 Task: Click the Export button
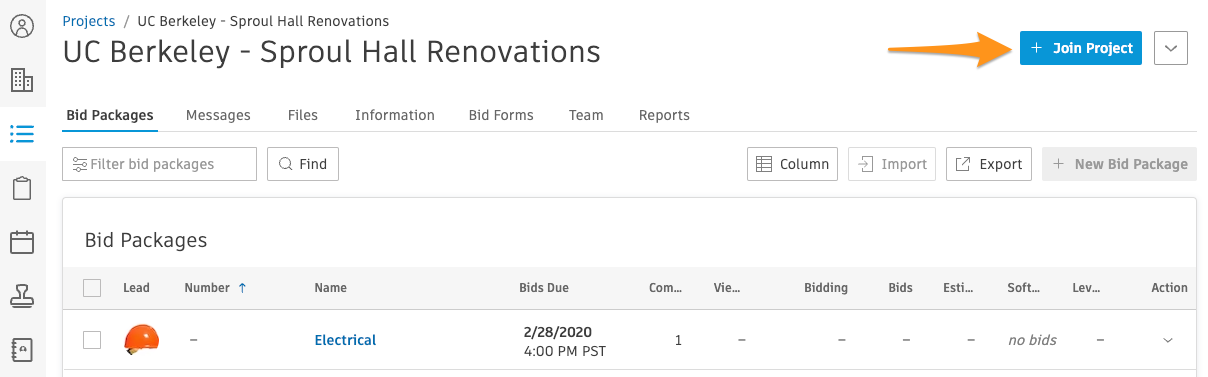(989, 164)
